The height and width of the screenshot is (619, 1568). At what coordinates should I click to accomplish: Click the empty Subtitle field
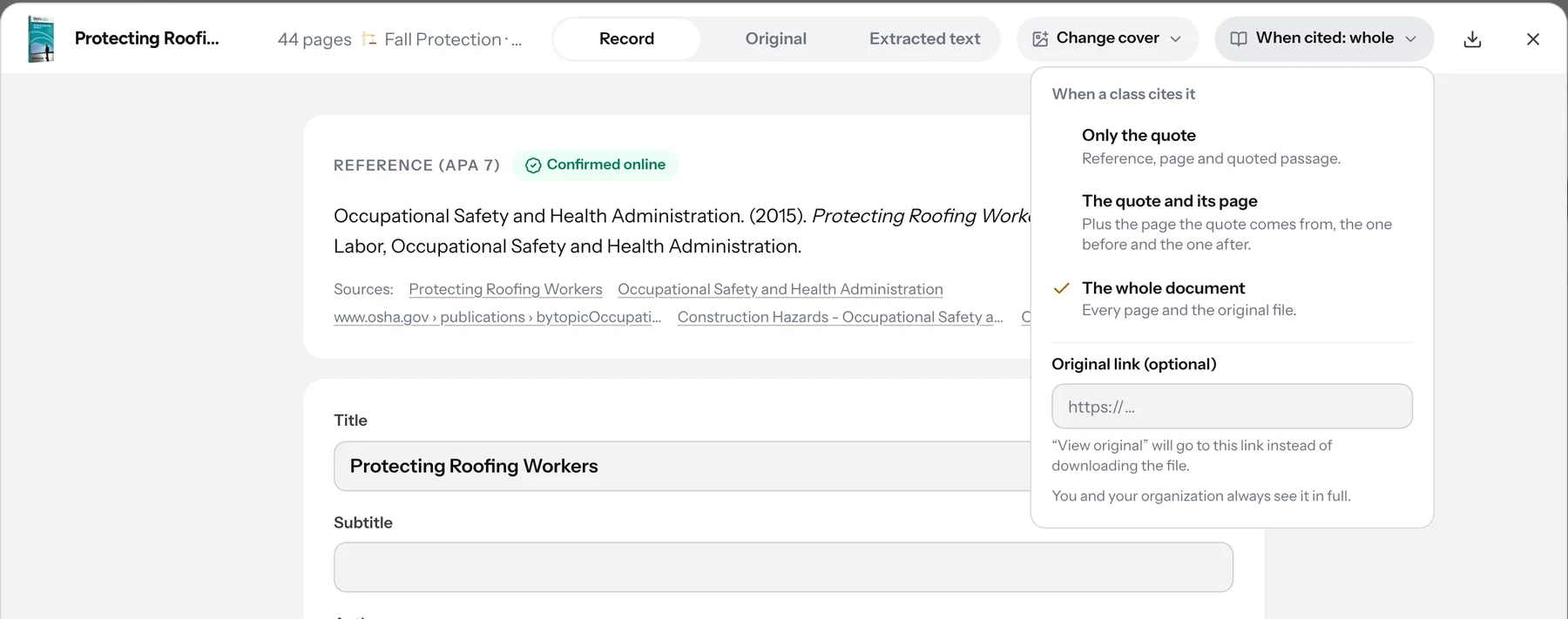click(783, 568)
